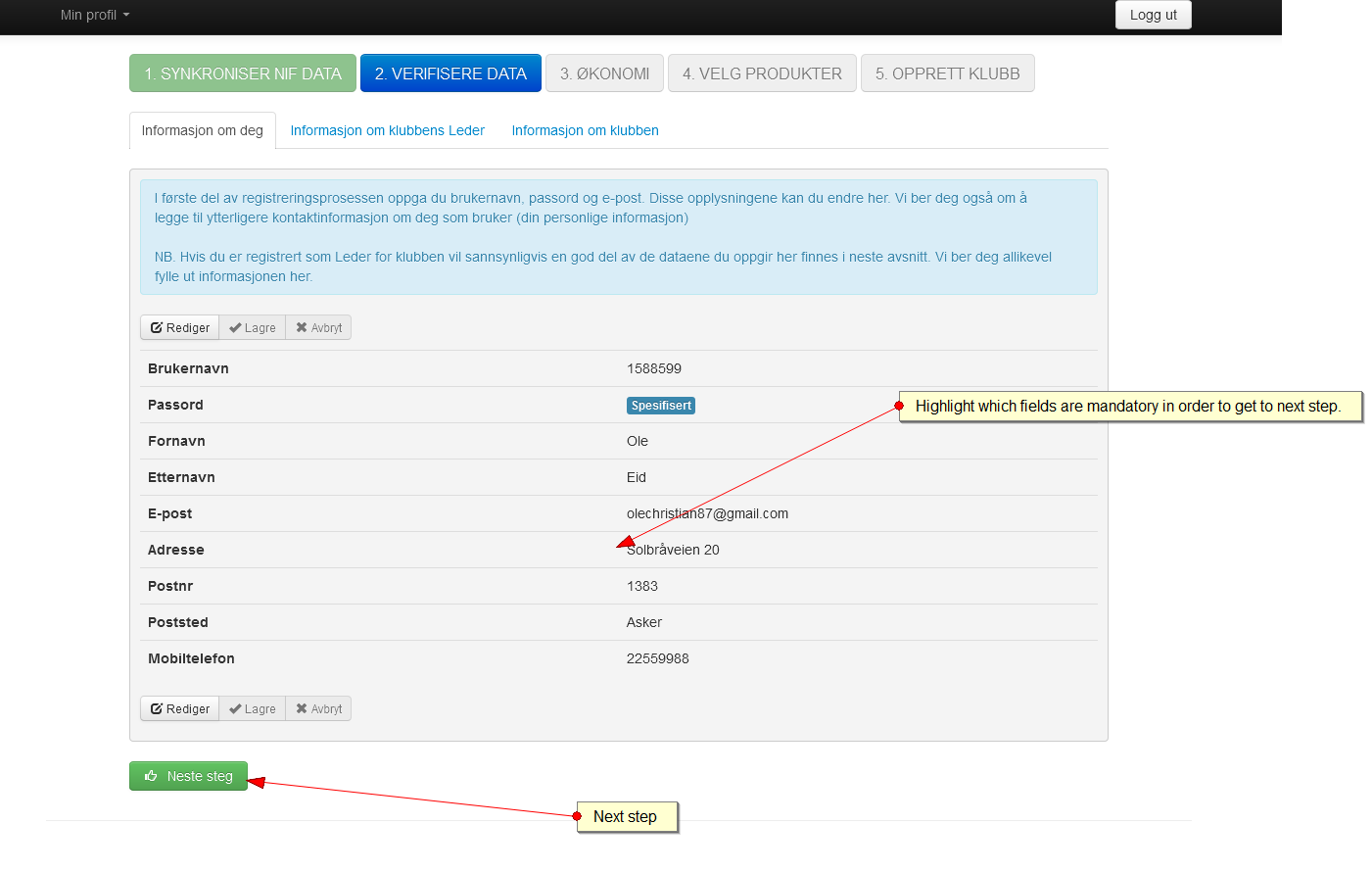Select the email olechristian87@gmail.com
Screen dimensions: 1372x872
click(707, 513)
